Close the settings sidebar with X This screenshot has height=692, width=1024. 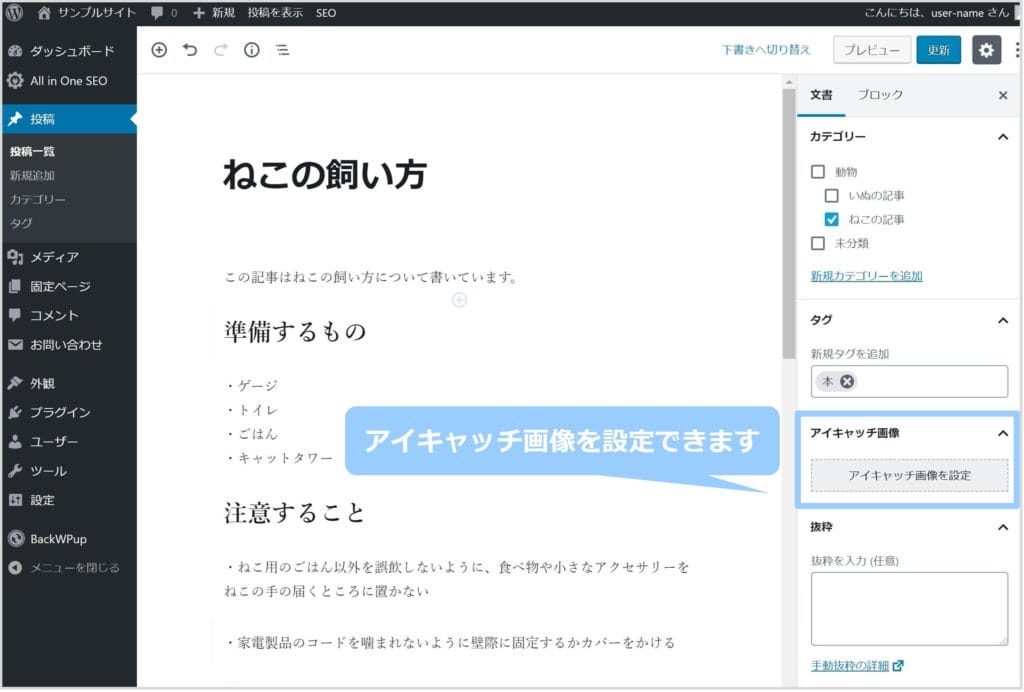click(x=1003, y=95)
